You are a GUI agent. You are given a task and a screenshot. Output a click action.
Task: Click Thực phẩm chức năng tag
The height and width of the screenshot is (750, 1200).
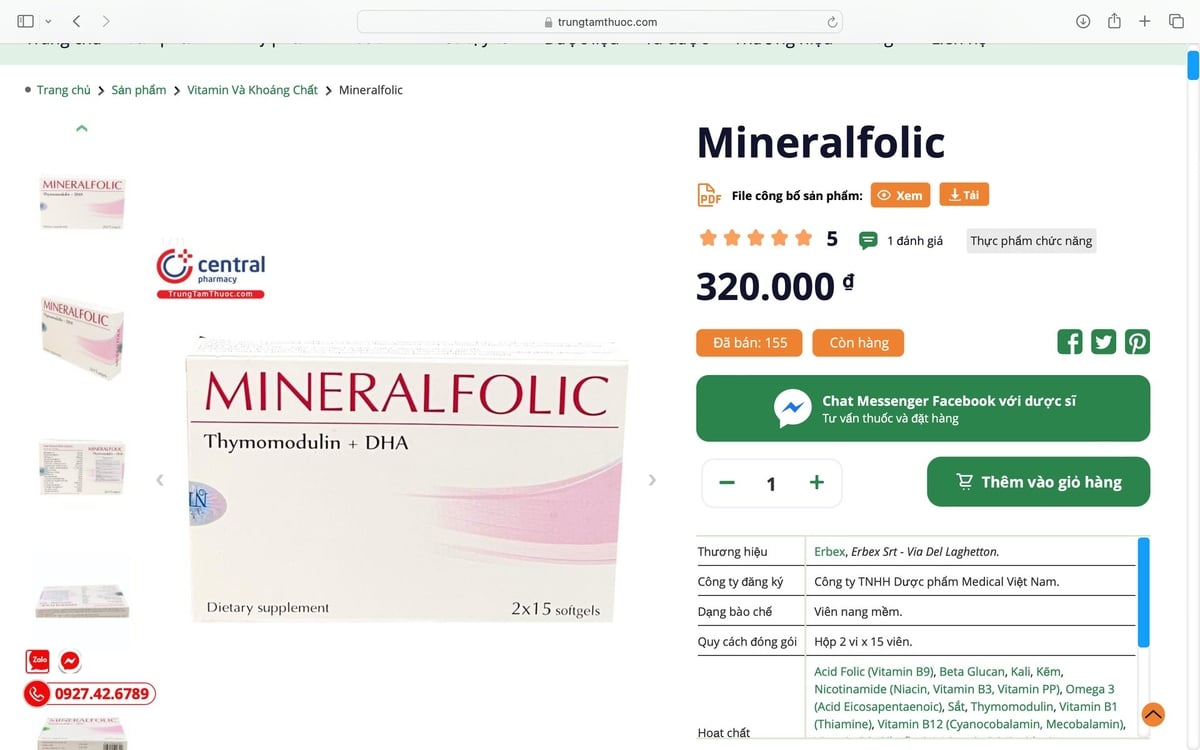pyautogui.click(x=1031, y=241)
